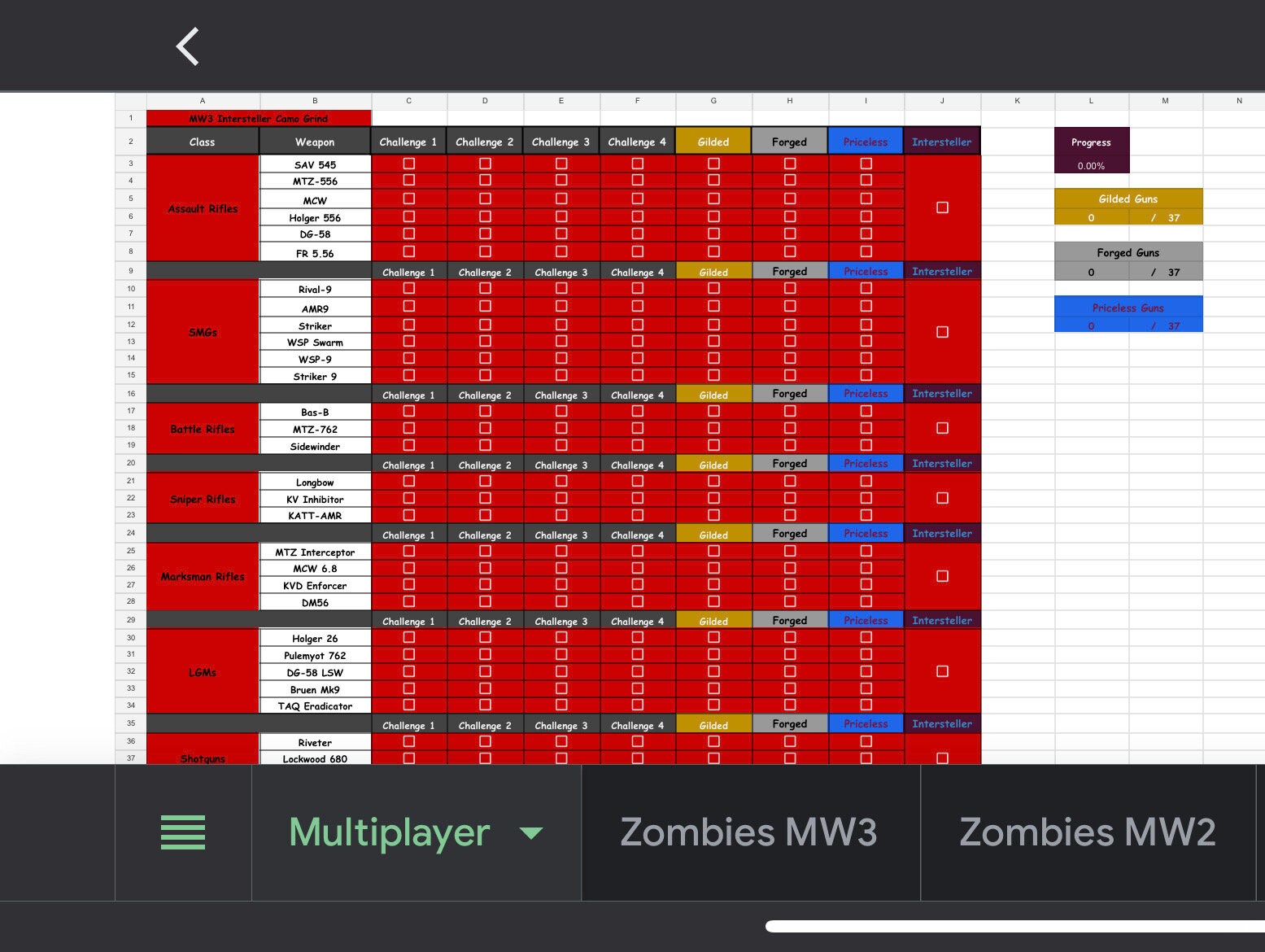Select the 'KATT-AMR' weapon cell
This screenshot has width=1265, height=952.
click(x=315, y=516)
